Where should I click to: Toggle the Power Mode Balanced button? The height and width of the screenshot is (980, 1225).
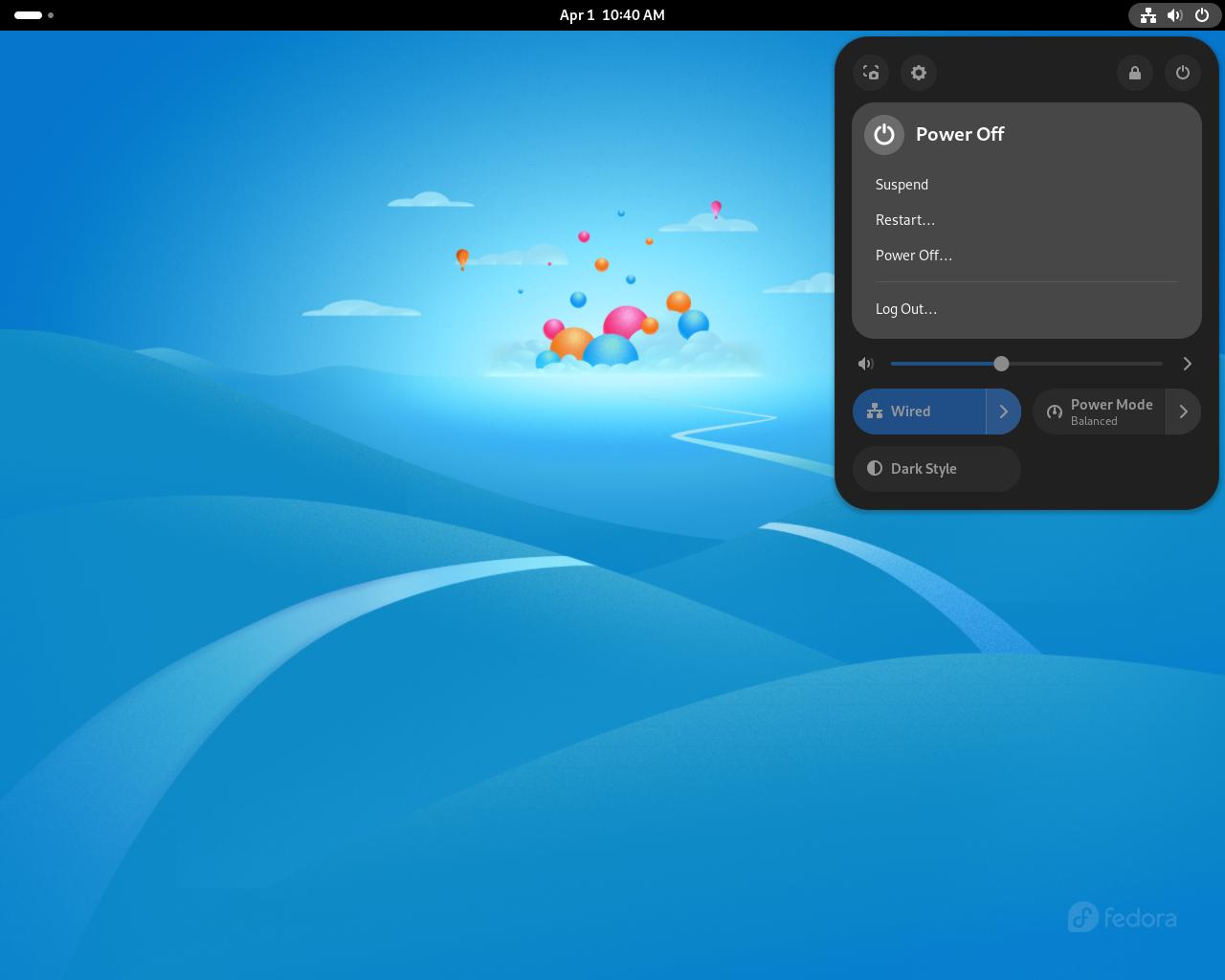pos(1099,412)
